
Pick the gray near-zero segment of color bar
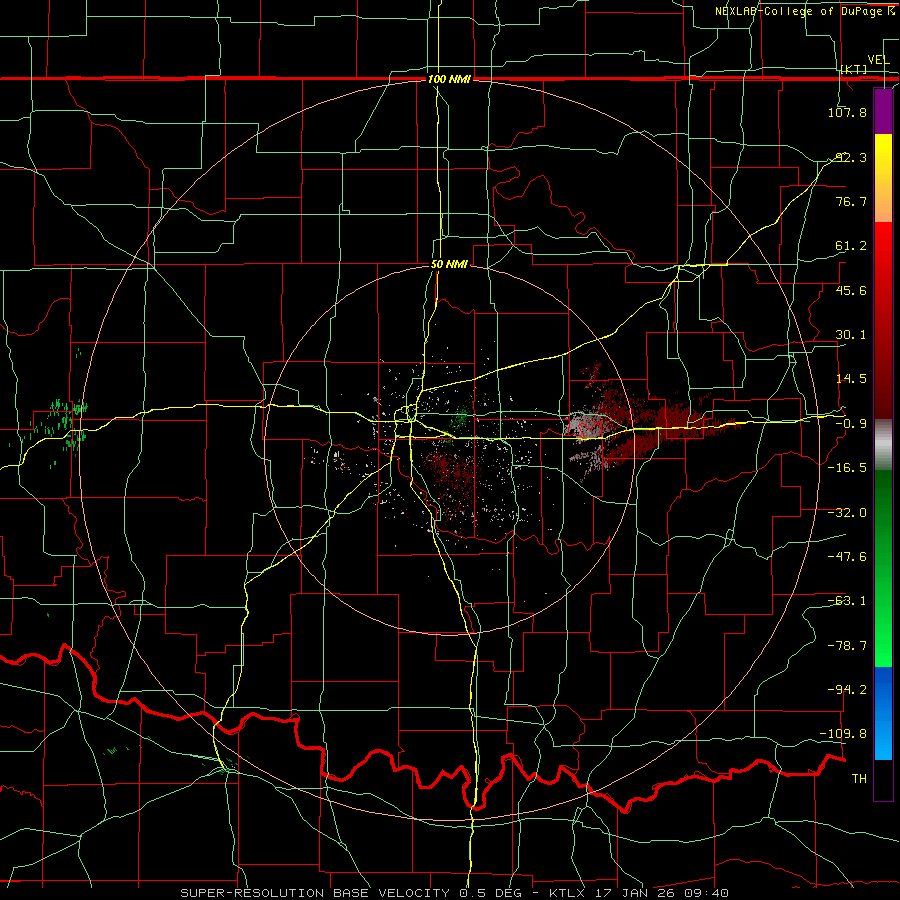click(883, 444)
